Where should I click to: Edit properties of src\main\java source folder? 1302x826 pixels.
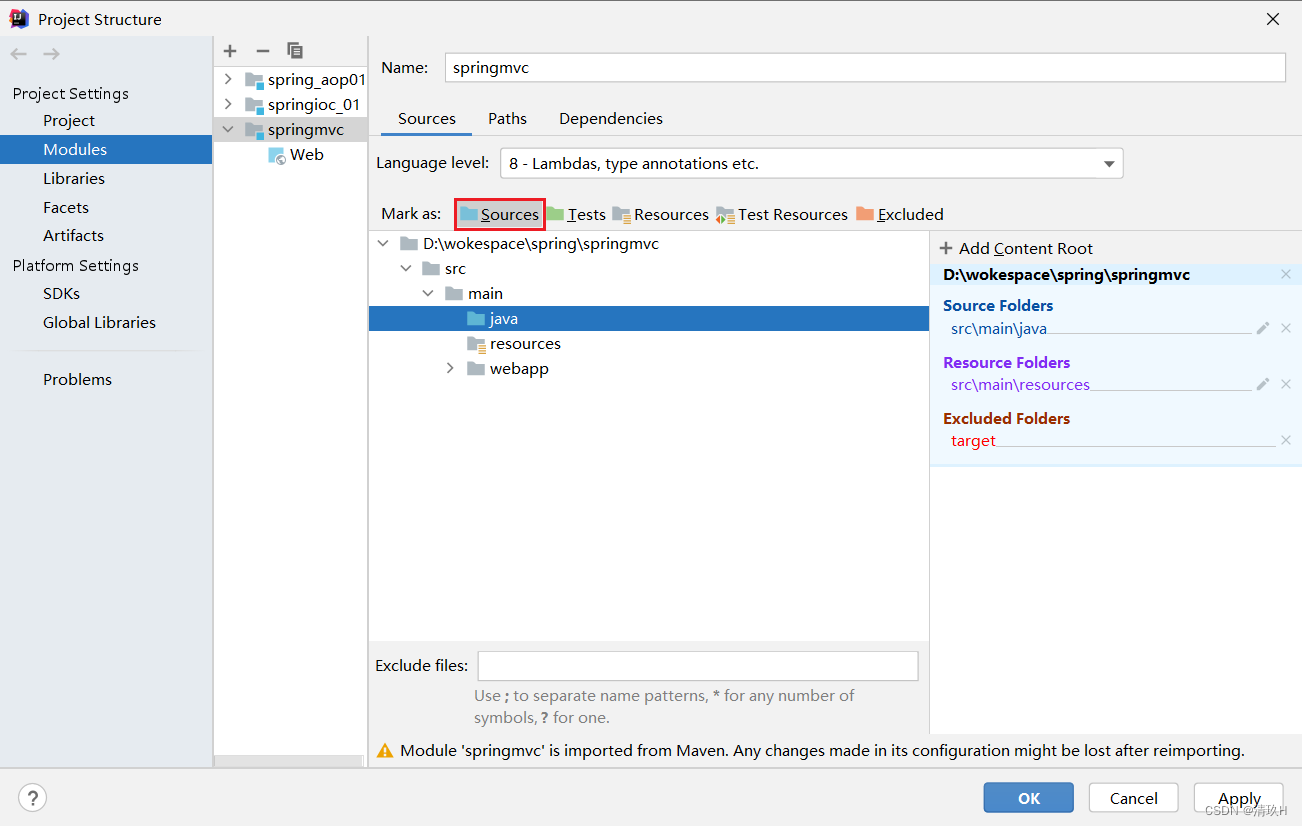click(x=1263, y=328)
